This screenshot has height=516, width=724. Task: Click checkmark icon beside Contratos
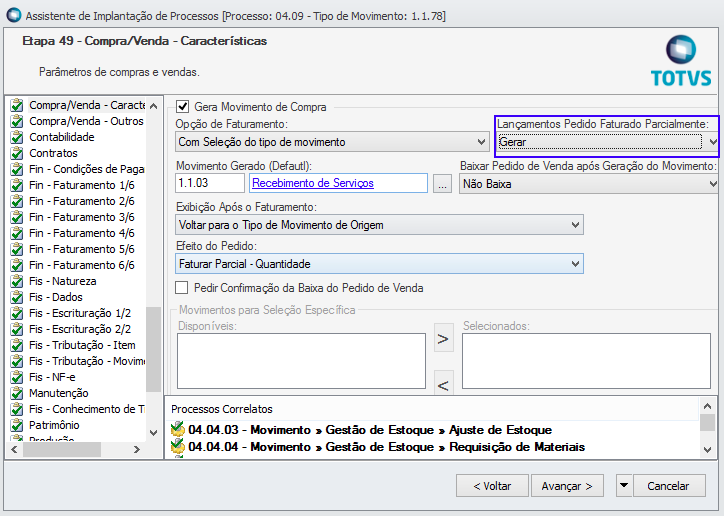pyautogui.click(x=17, y=153)
